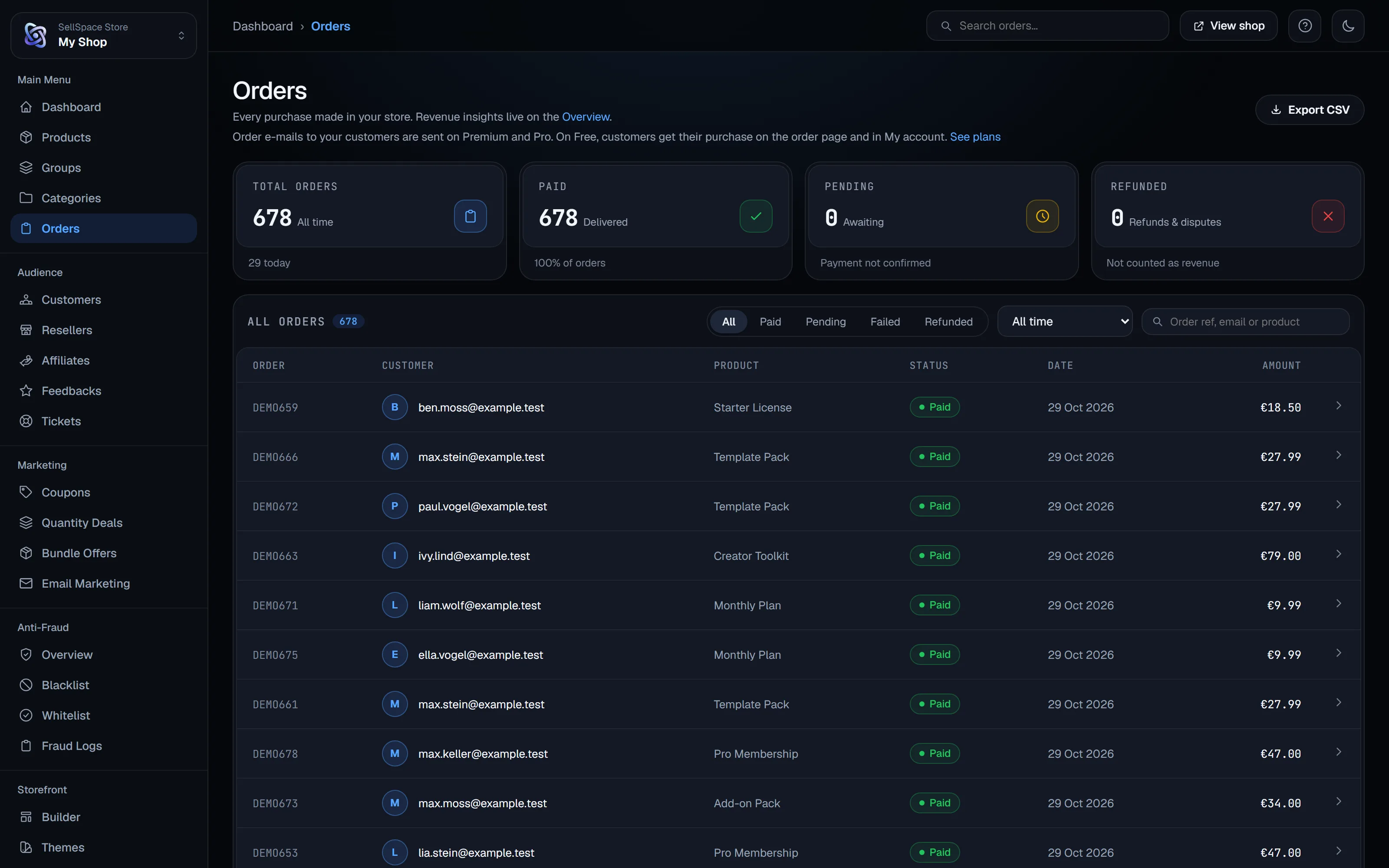1389x868 pixels.
Task: Open Blacklist ban icon
Action: click(26, 685)
